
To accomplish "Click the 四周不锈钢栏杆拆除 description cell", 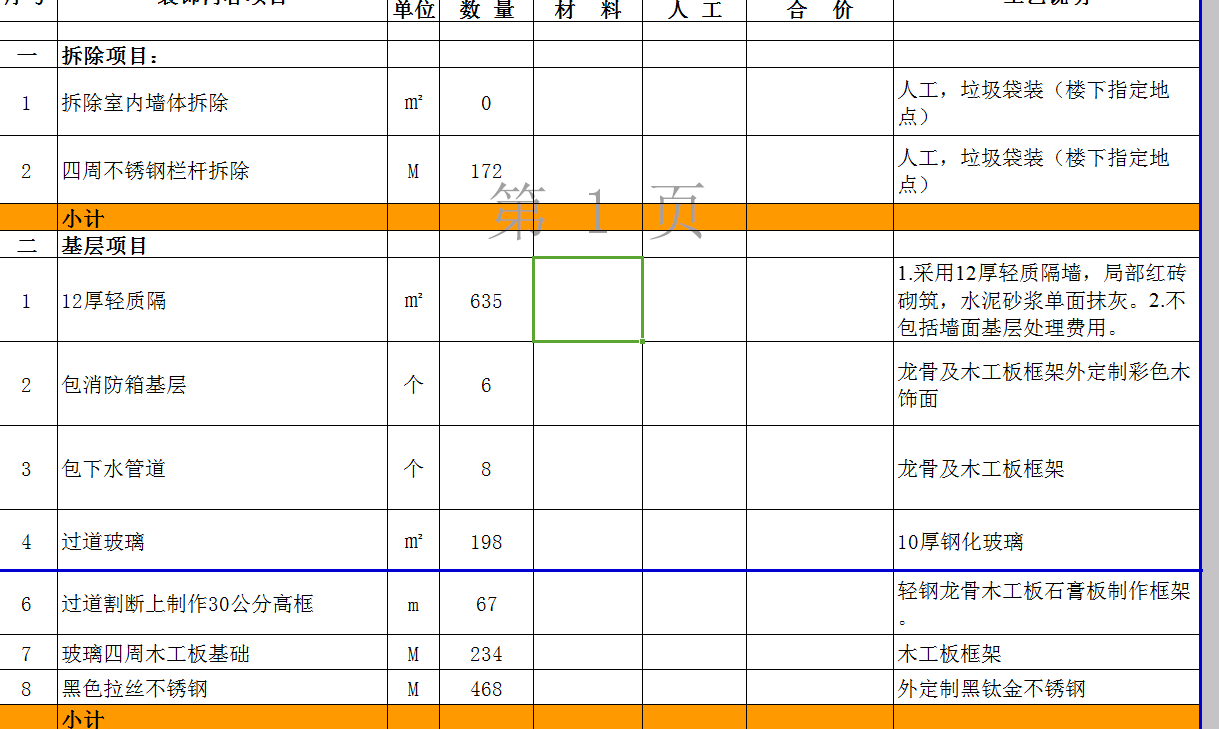I will (x=222, y=171).
